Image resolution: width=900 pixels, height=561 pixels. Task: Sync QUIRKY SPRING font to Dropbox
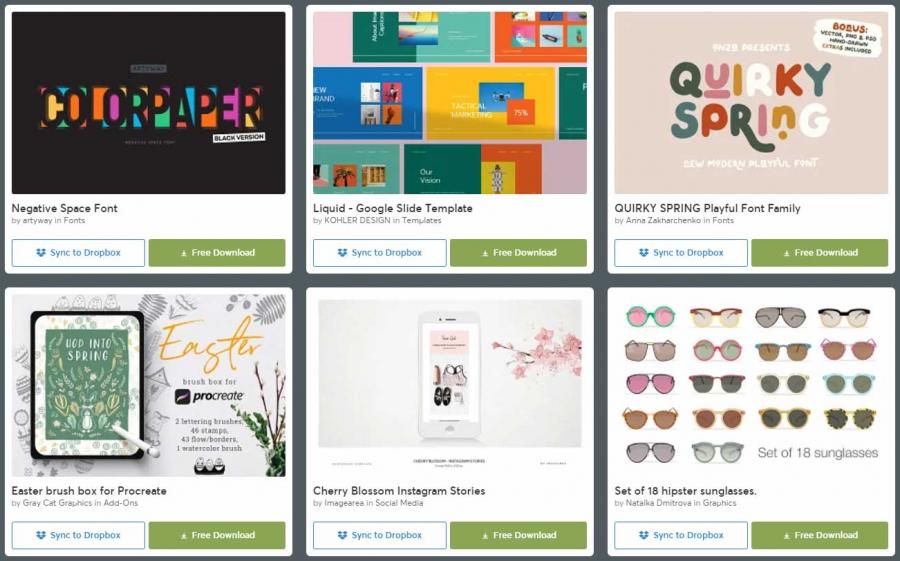[x=681, y=253]
